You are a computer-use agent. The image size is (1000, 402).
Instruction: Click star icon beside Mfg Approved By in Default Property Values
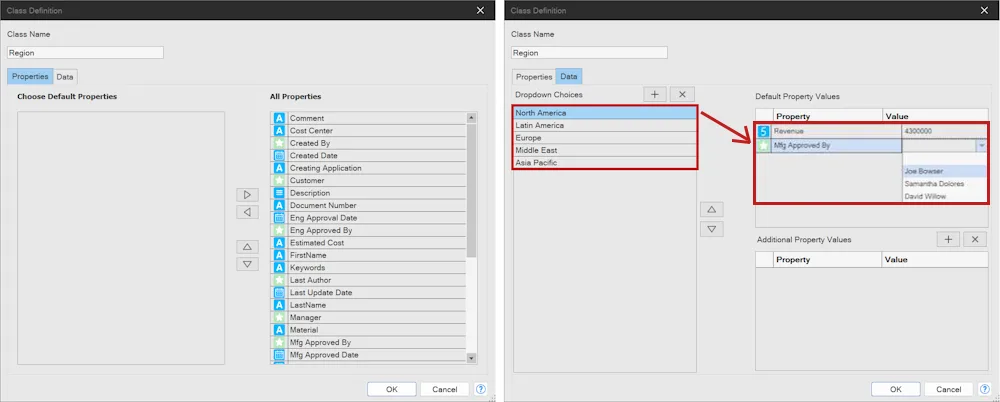(x=764, y=145)
